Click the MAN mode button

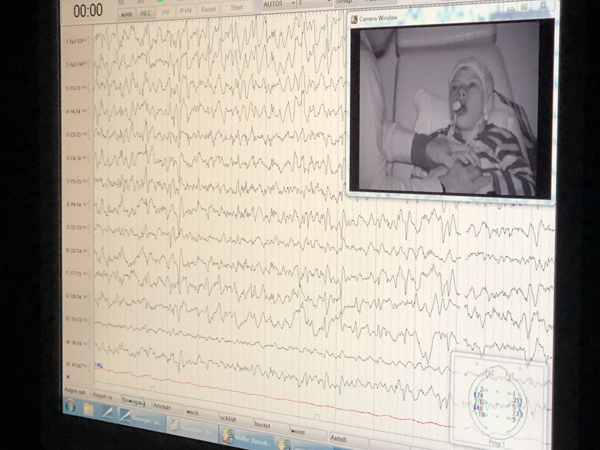pyautogui.click(x=126, y=15)
